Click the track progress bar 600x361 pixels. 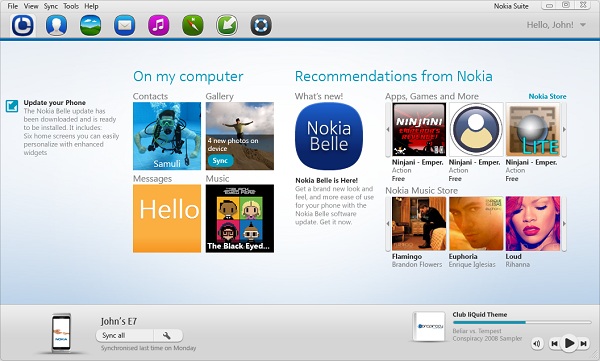(x=522, y=323)
